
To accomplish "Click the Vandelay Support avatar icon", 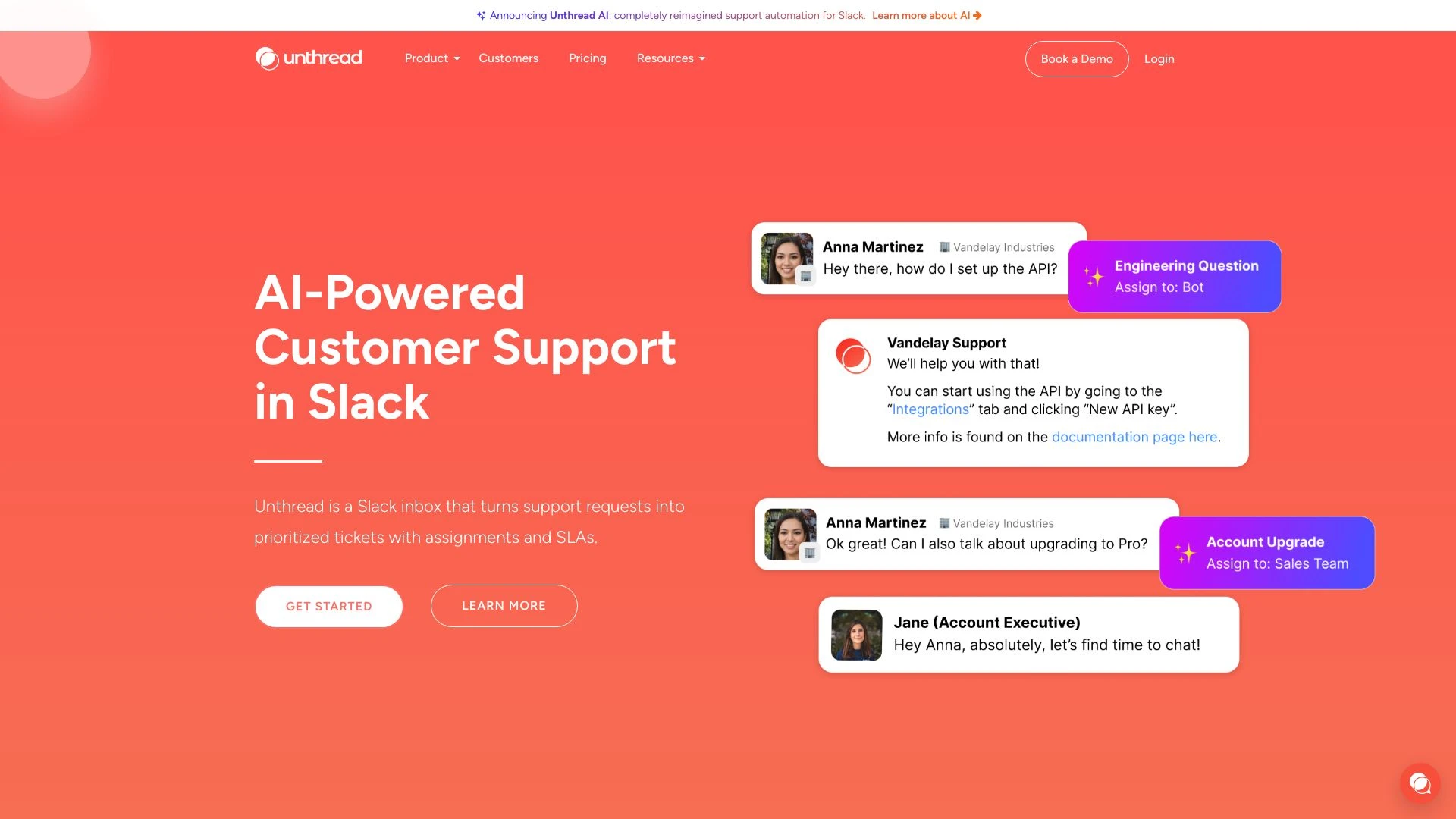I will (852, 355).
